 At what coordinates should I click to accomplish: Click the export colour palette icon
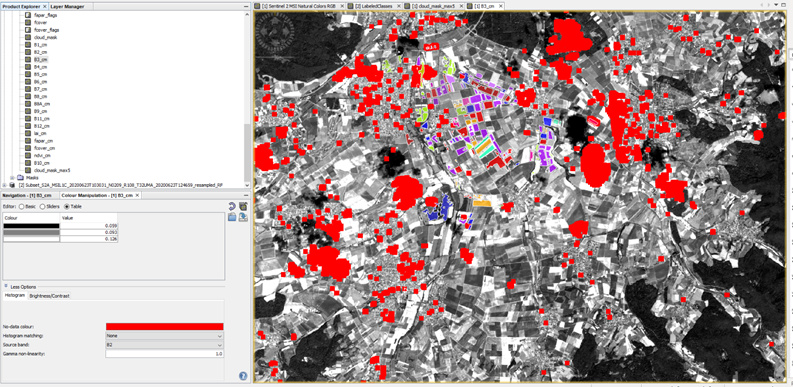point(243,217)
